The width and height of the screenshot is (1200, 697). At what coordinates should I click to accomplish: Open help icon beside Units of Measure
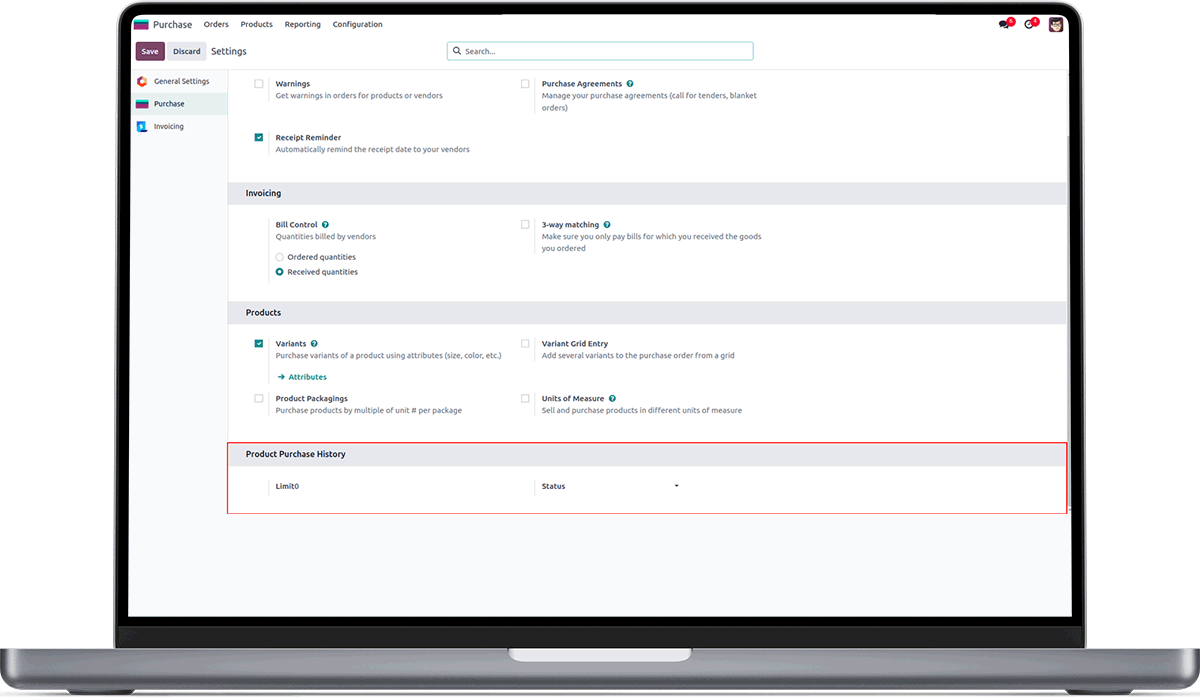[x=612, y=398]
